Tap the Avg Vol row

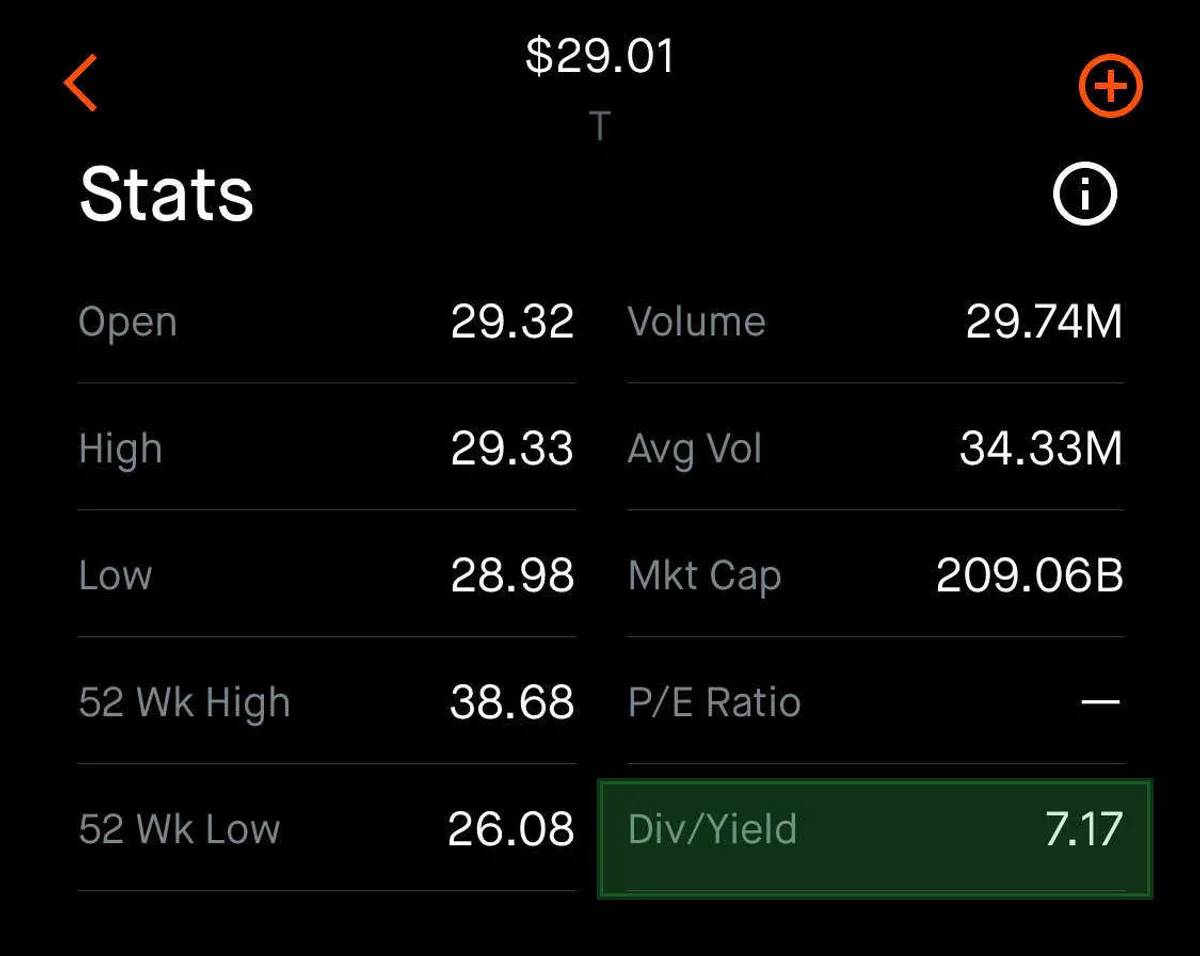tap(874, 449)
